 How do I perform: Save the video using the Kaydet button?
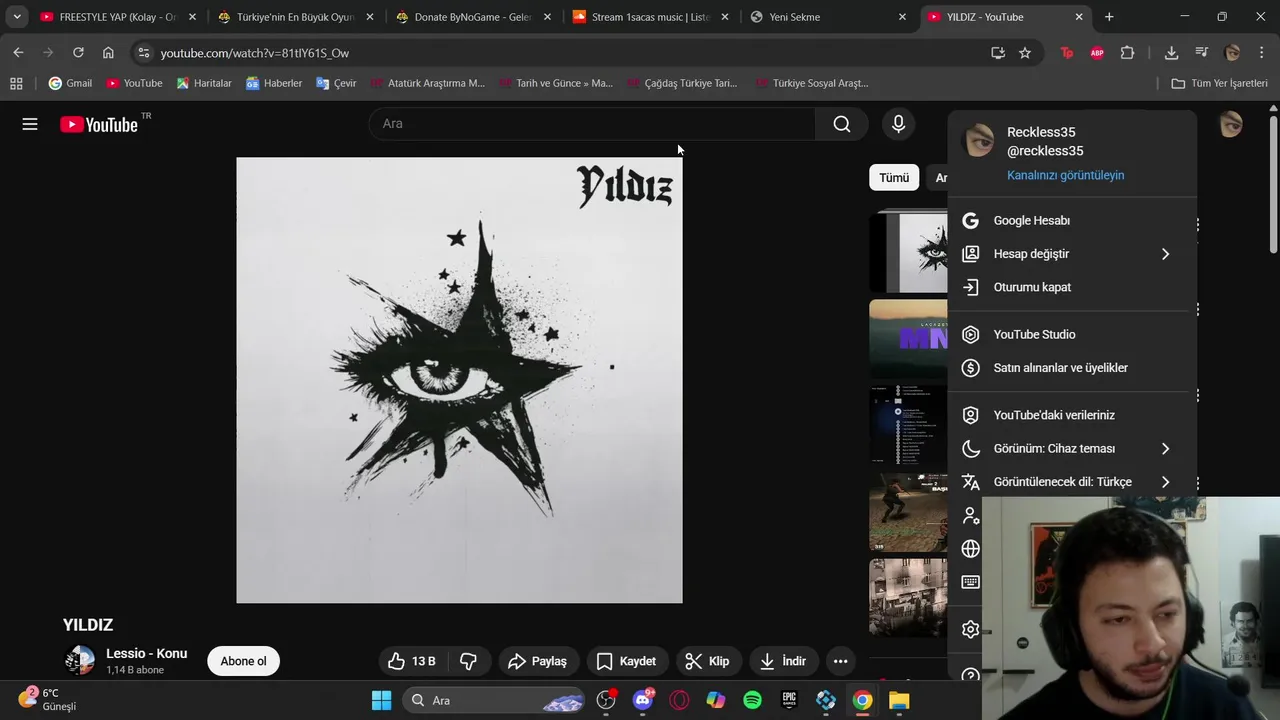tap(626, 661)
